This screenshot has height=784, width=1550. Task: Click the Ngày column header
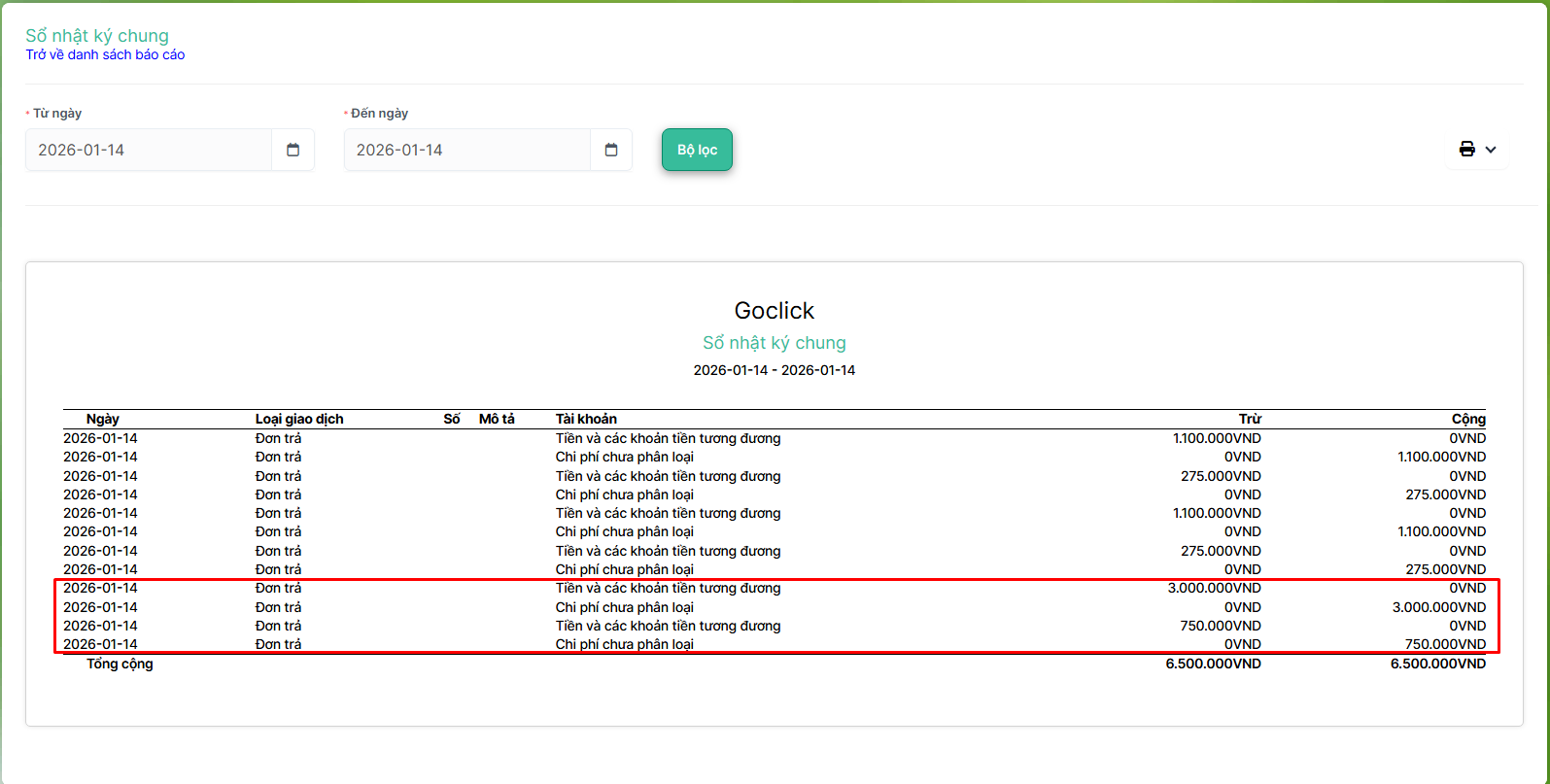pos(102,419)
